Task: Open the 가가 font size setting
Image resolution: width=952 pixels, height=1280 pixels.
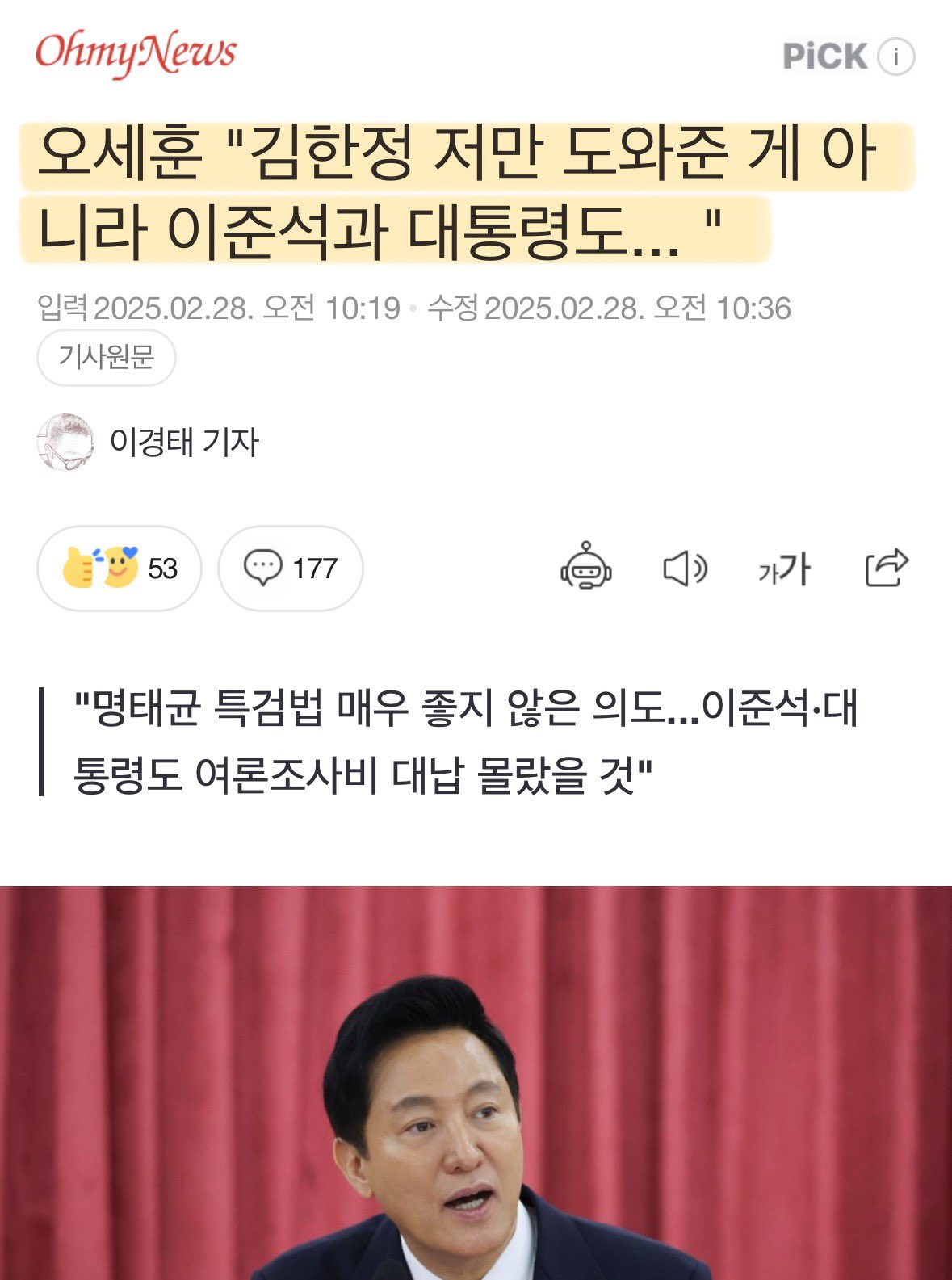Action: (784, 569)
